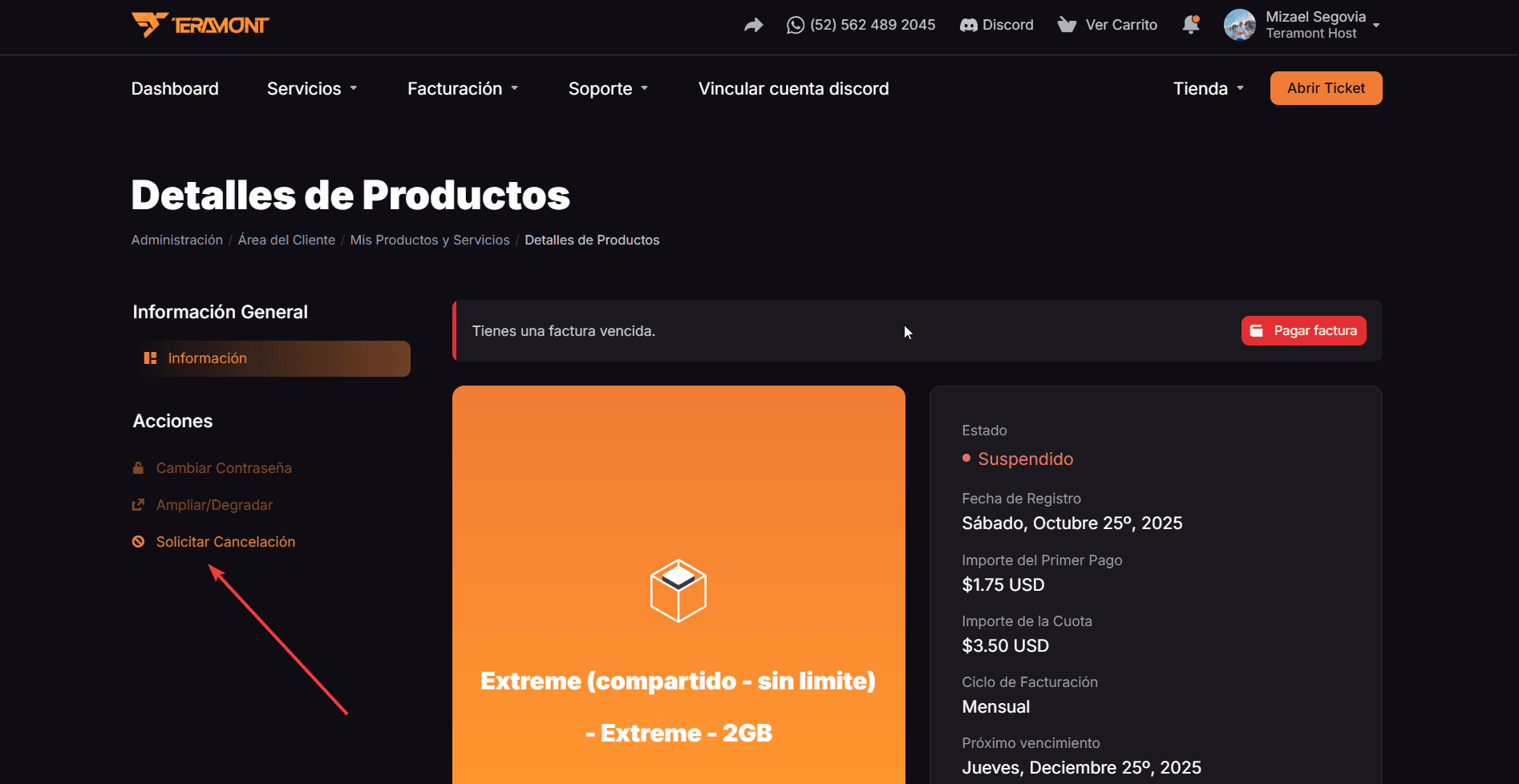Click the Teramont logo
The image size is (1519, 784).
201,25
